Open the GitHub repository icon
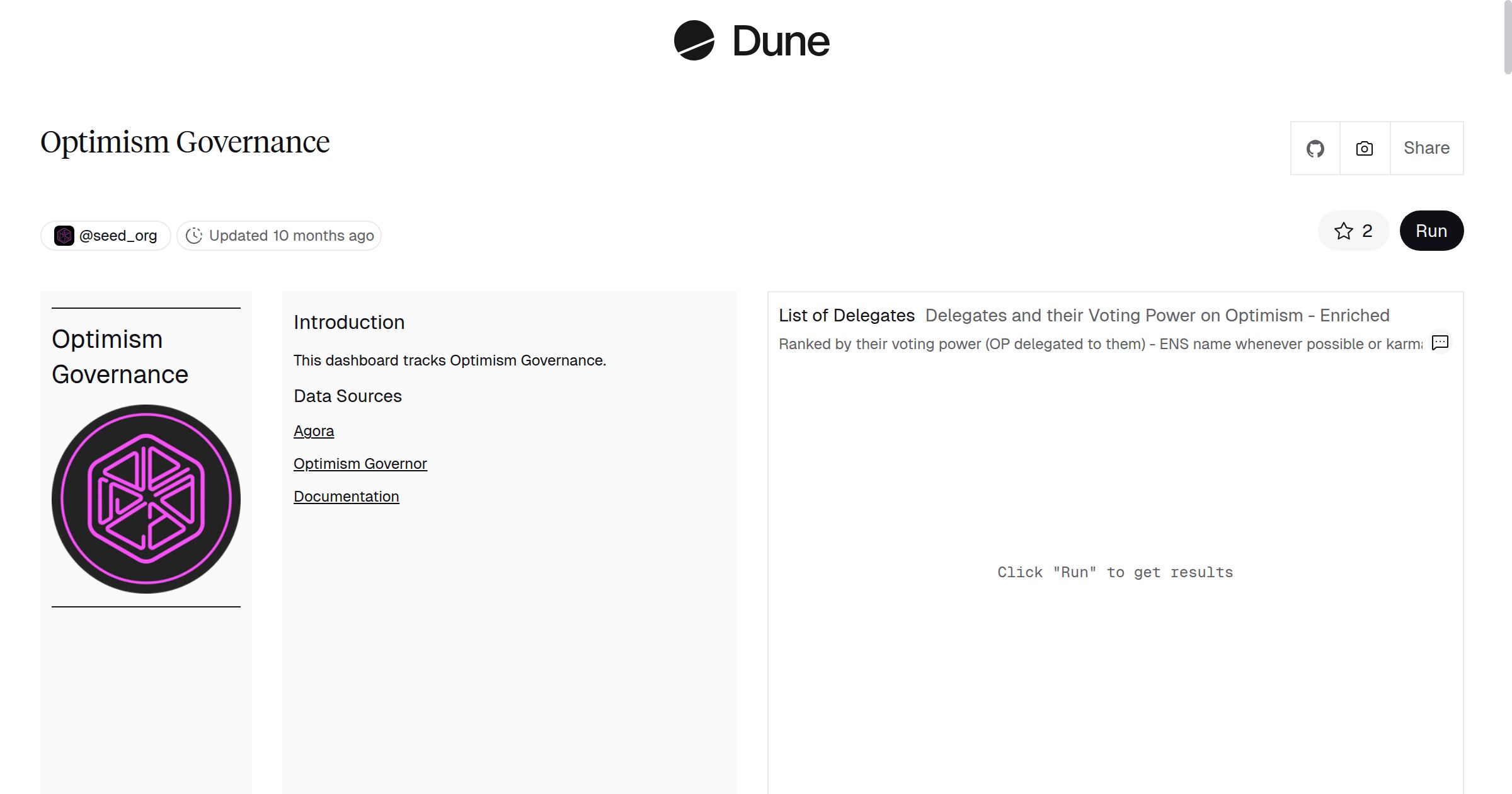The width and height of the screenshot is (1512, 794). tap(1315, 148)
